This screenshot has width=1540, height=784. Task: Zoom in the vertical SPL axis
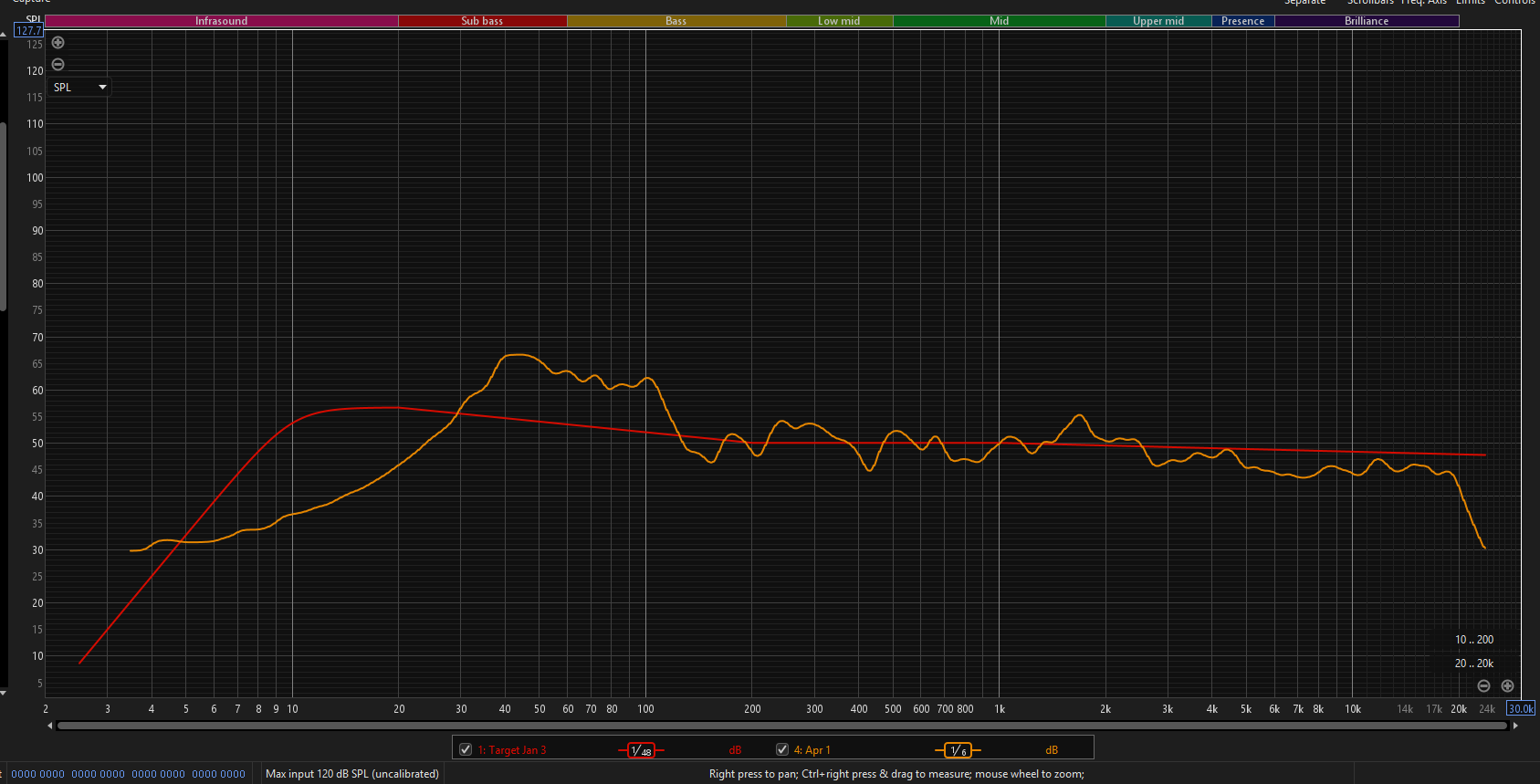[x=58, y=42]
